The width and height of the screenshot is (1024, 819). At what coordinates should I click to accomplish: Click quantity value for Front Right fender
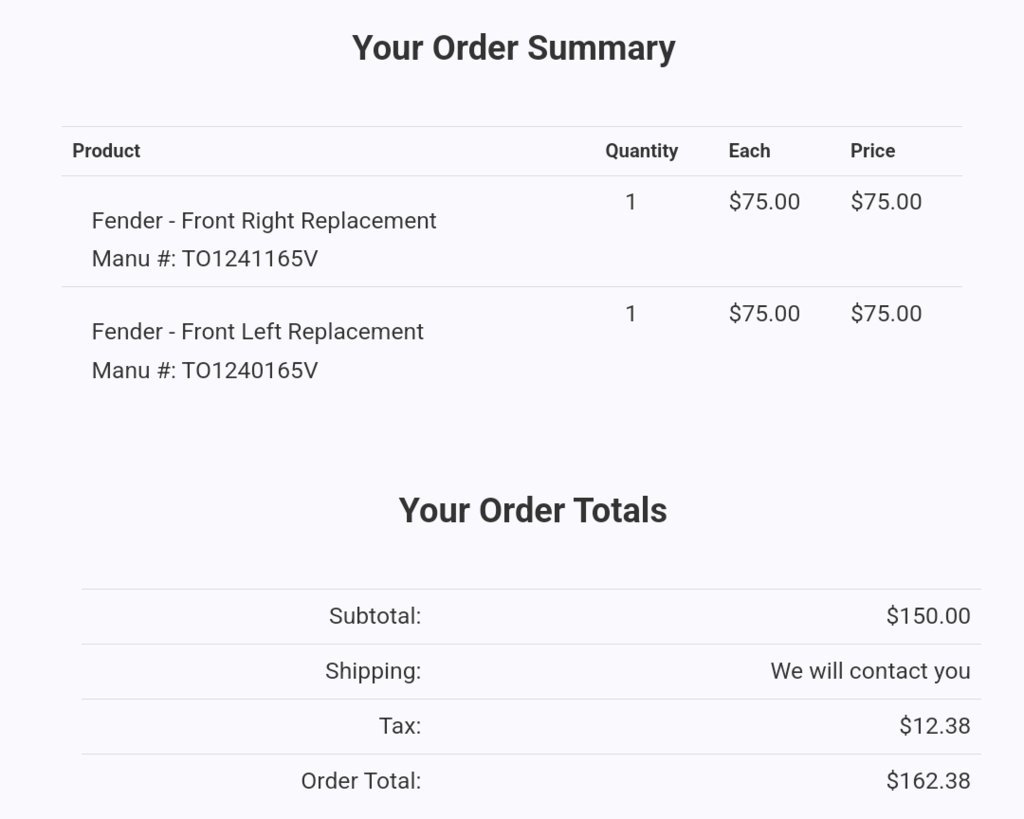coord(630,202)
